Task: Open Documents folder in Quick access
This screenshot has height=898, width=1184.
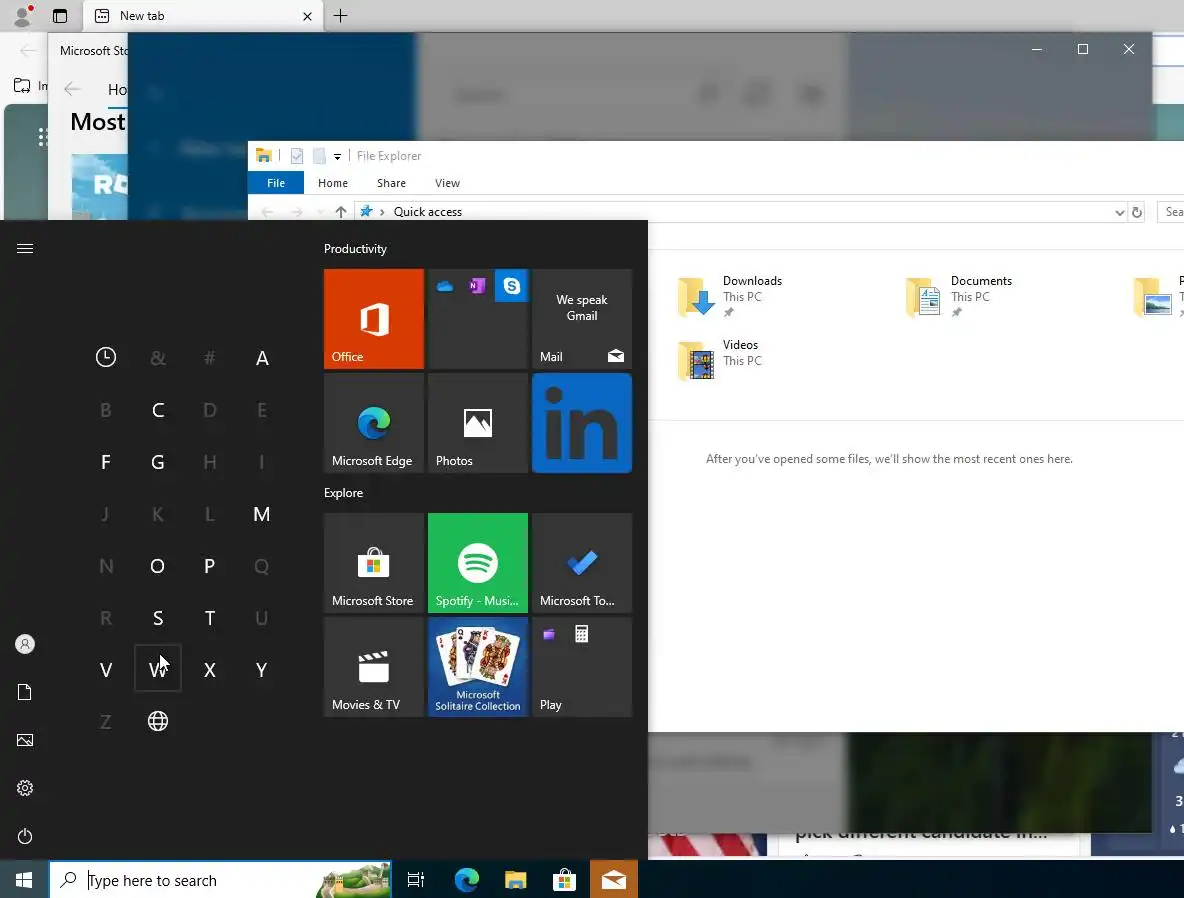Action: point(959,295)
